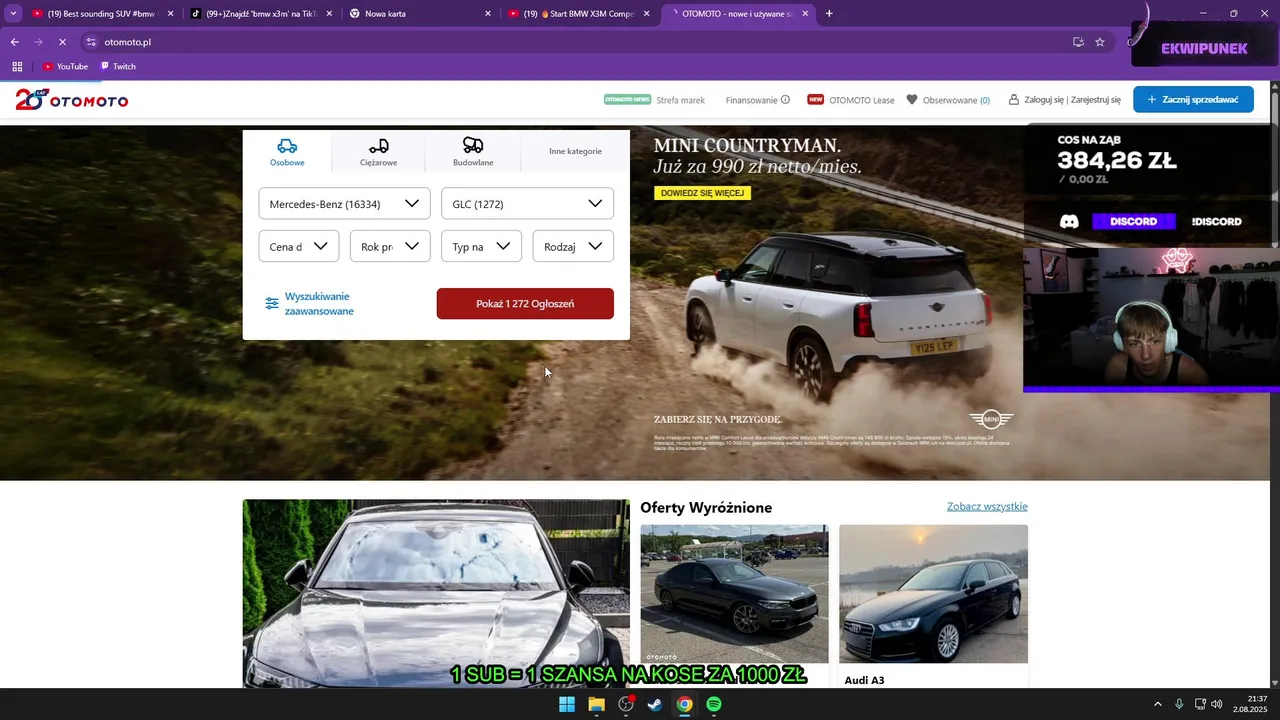Select the Osobowe car category tab
This screenshot has height=720, width=1280.
pos(287,152)
